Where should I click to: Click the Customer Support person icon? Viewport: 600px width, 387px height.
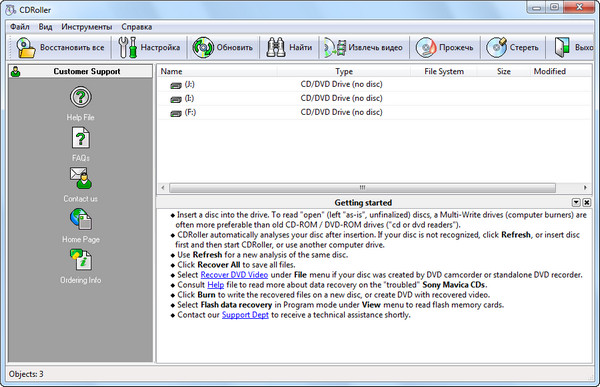click(x=16, y=72)
